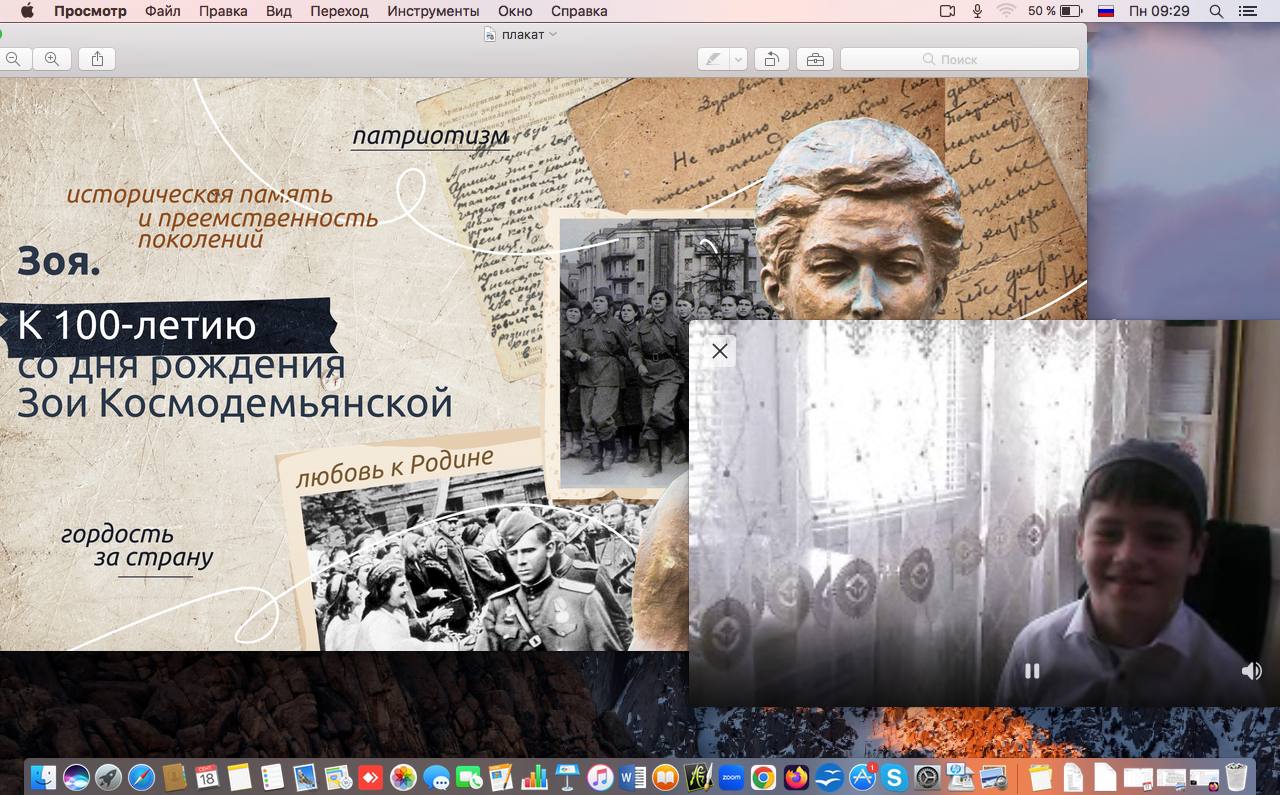Expand the плакат title dropdown chevron
1280x795 pixels.
tap(553, 34)
